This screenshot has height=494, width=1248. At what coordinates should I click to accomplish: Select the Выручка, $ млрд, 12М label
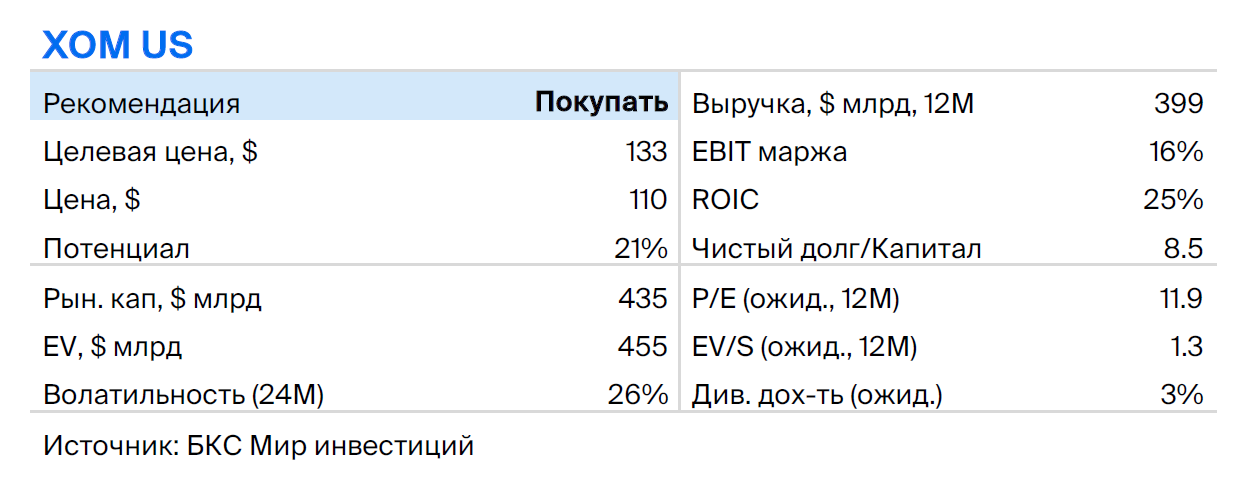tap(833, 104)
